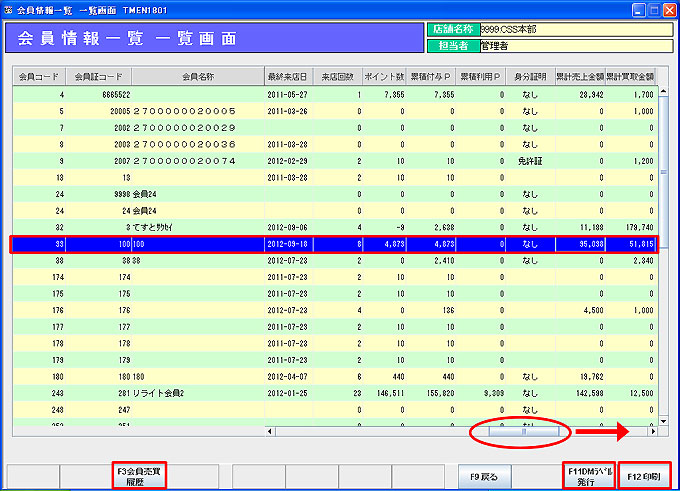
Task: Click the 来店回数 column header
Action: pyautogui.click(x=335, y=76)
